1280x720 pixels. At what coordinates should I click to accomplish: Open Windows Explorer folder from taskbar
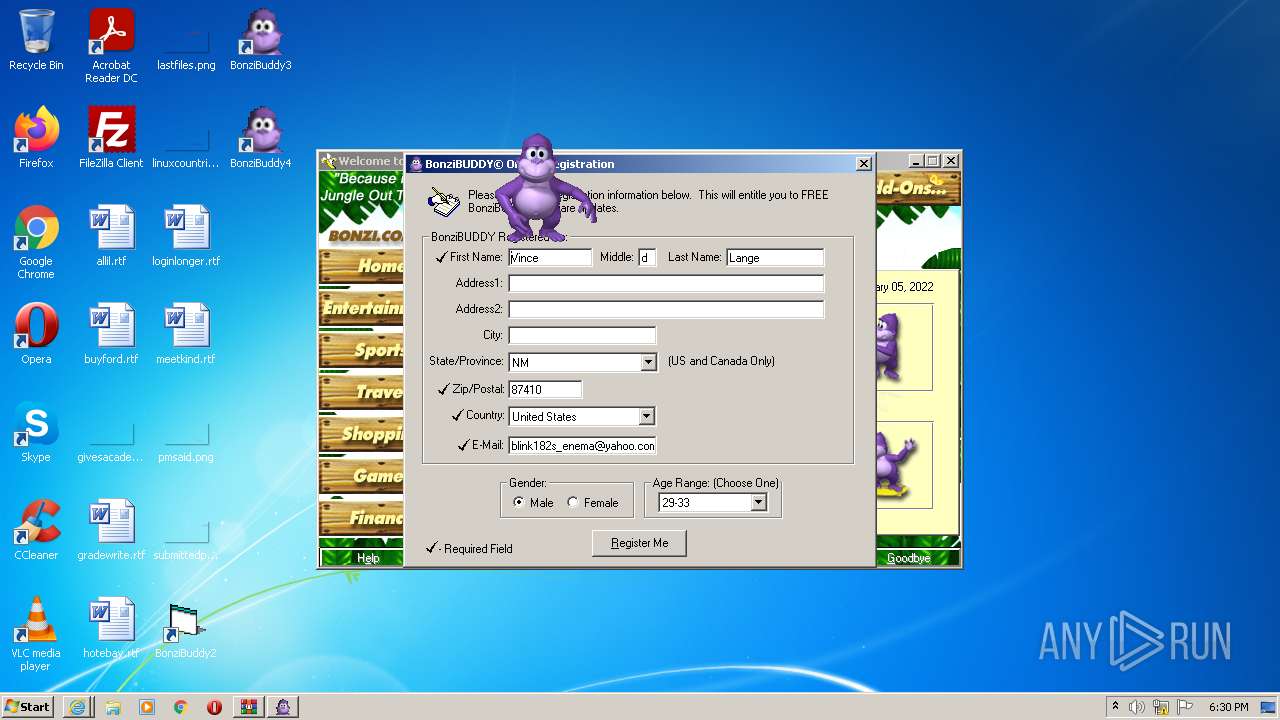pos(112,707)
